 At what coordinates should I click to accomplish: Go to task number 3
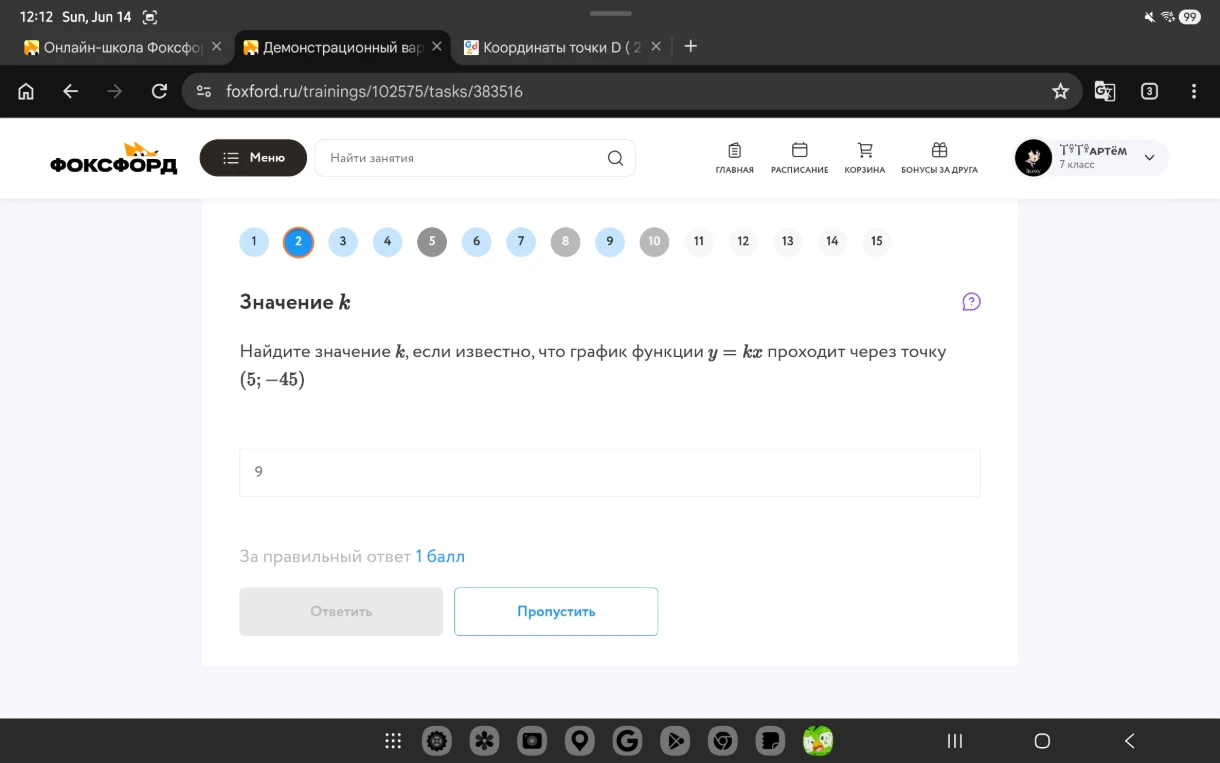343,241
